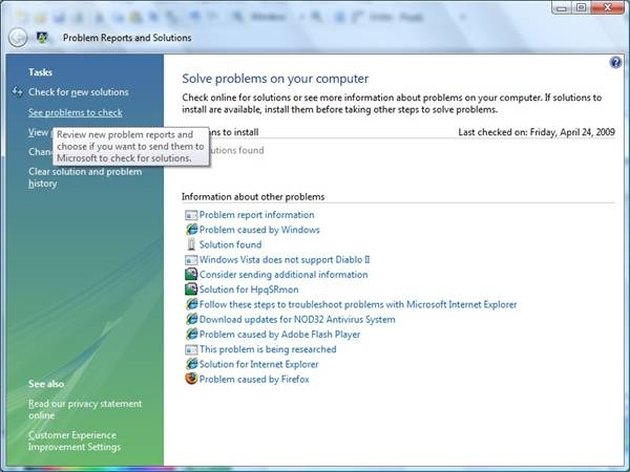Open Check for new solutions task
Screen dimensions: 630x472
[78, 92]
